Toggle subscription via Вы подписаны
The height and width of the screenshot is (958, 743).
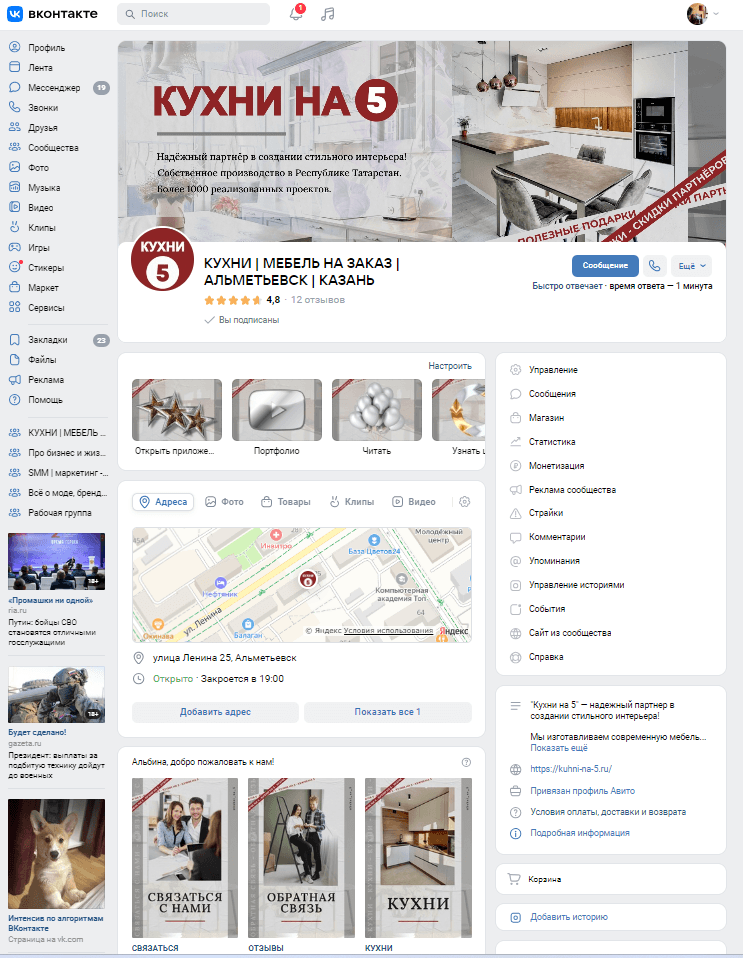[x=242, y=320]
